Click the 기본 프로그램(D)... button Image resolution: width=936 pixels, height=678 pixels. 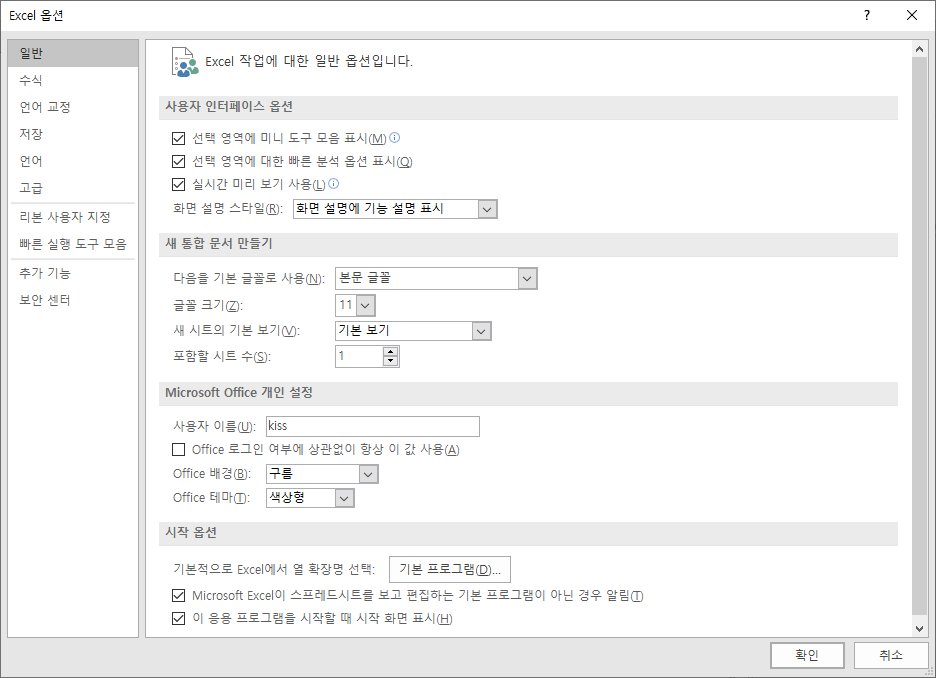(x=449, y=569)
